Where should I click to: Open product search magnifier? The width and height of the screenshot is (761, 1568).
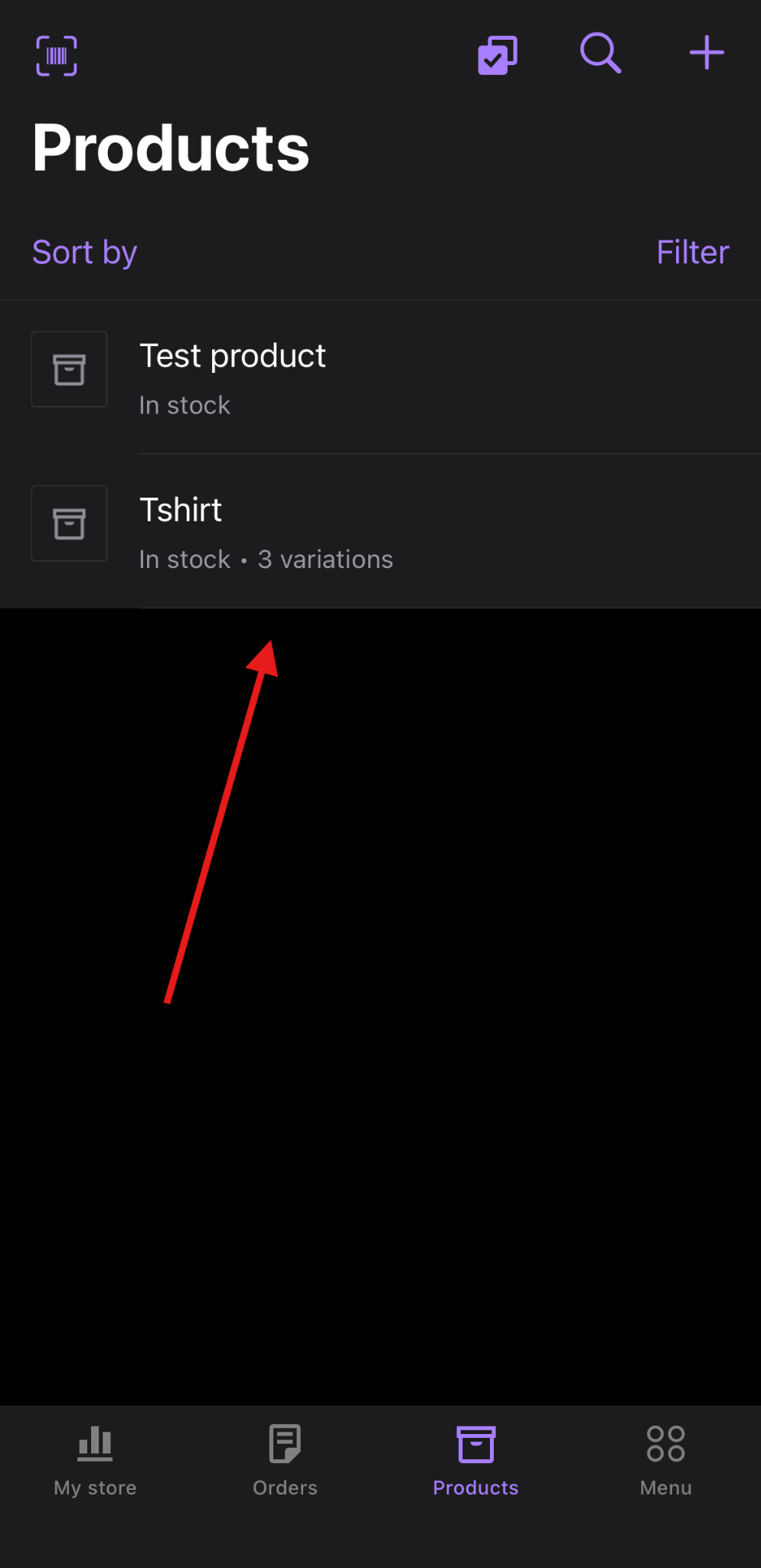(600, 54)
